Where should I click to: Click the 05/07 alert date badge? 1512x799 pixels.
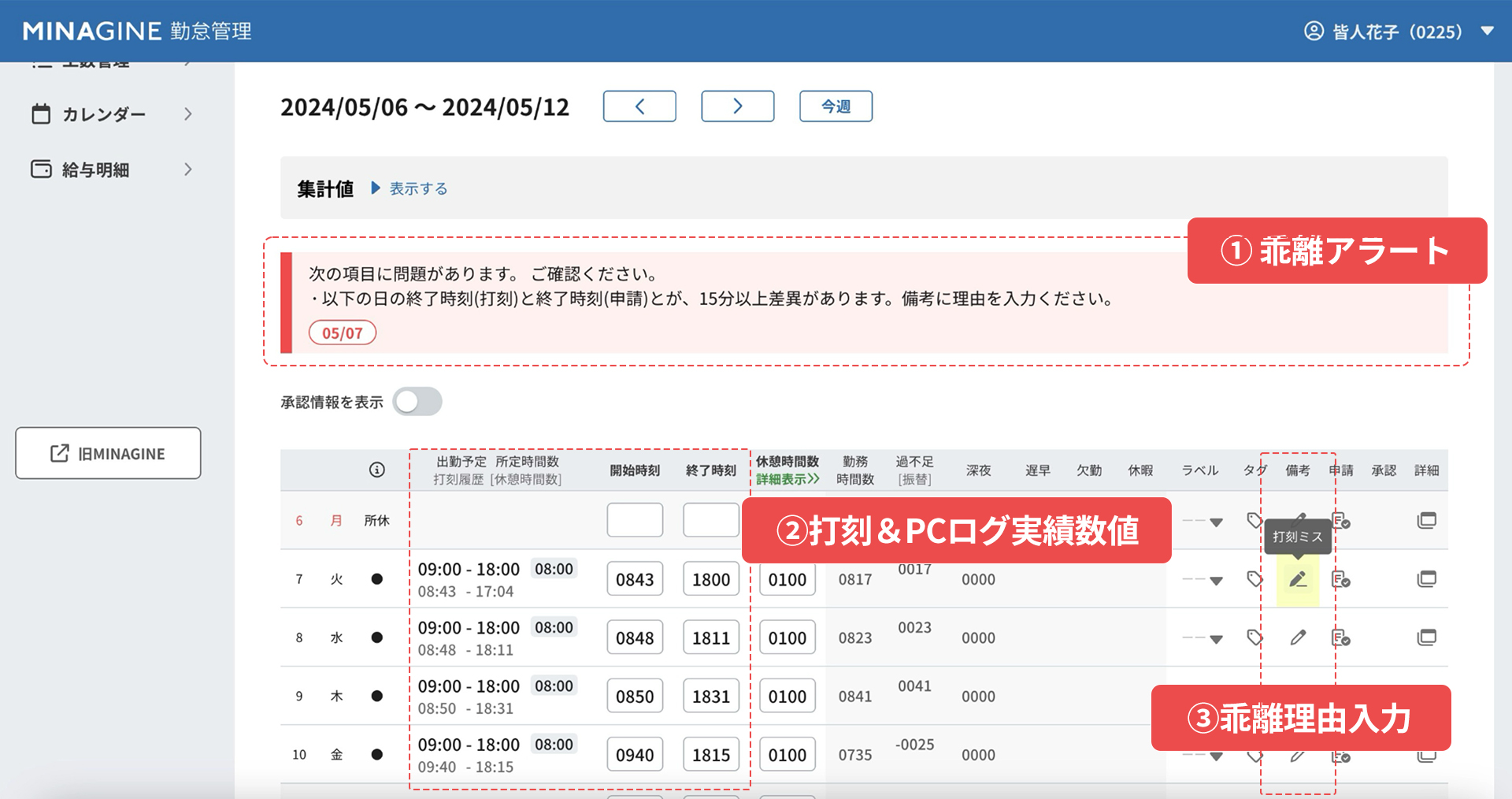[343, 333]
